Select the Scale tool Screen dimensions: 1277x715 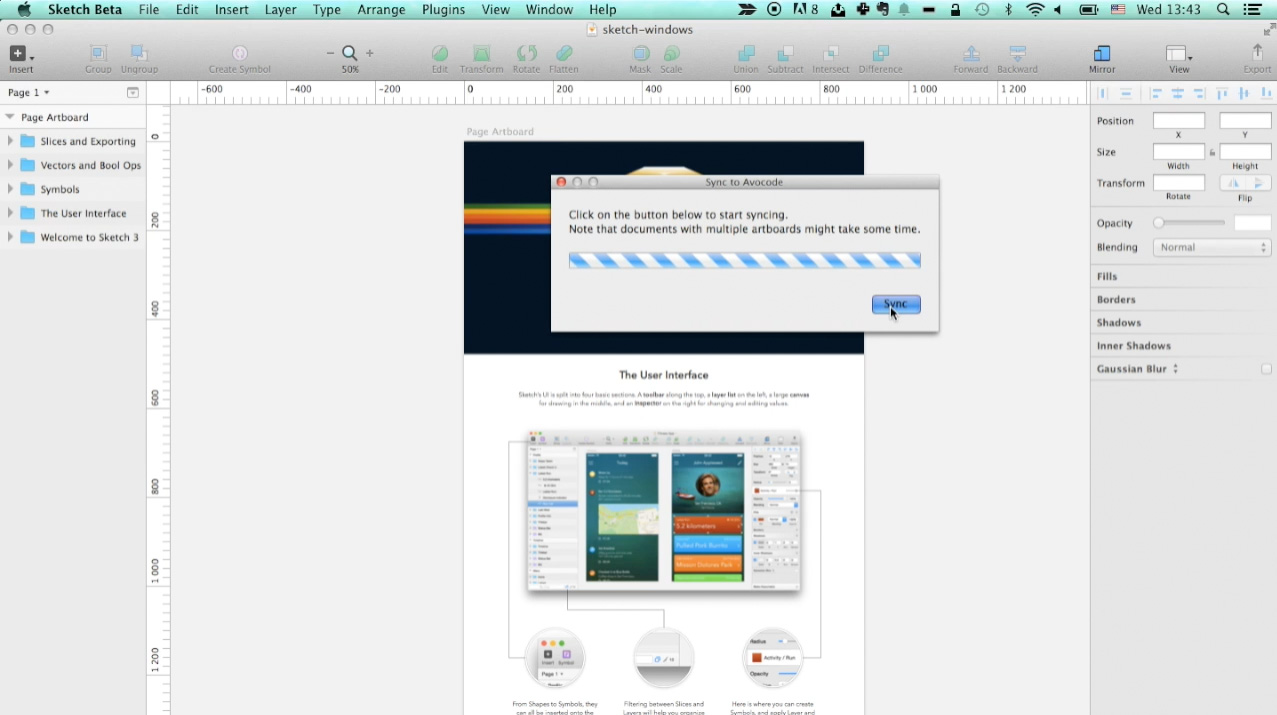(x=671, y=54)
